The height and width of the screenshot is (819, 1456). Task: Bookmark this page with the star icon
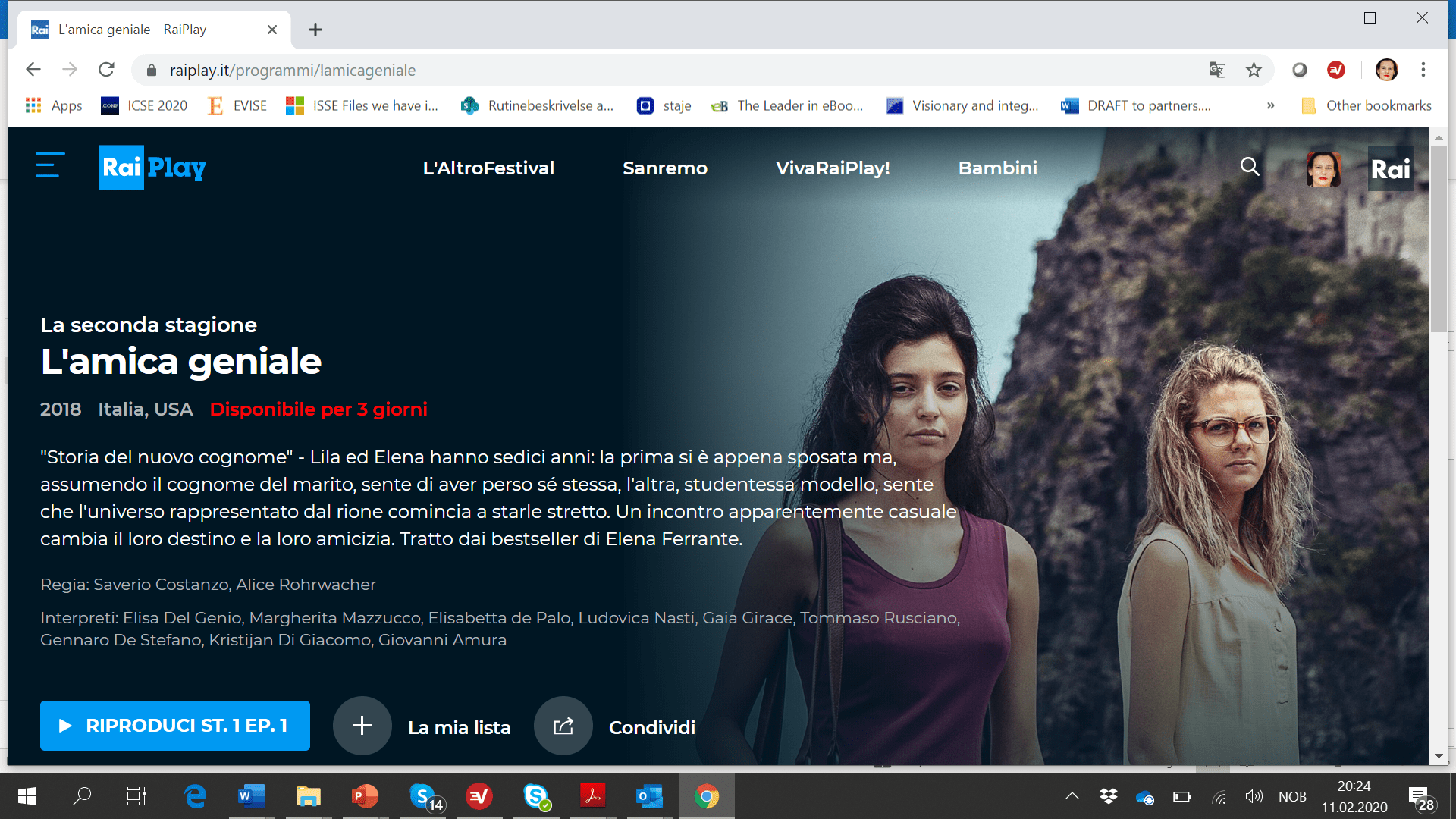click(x=1254, y=70)
